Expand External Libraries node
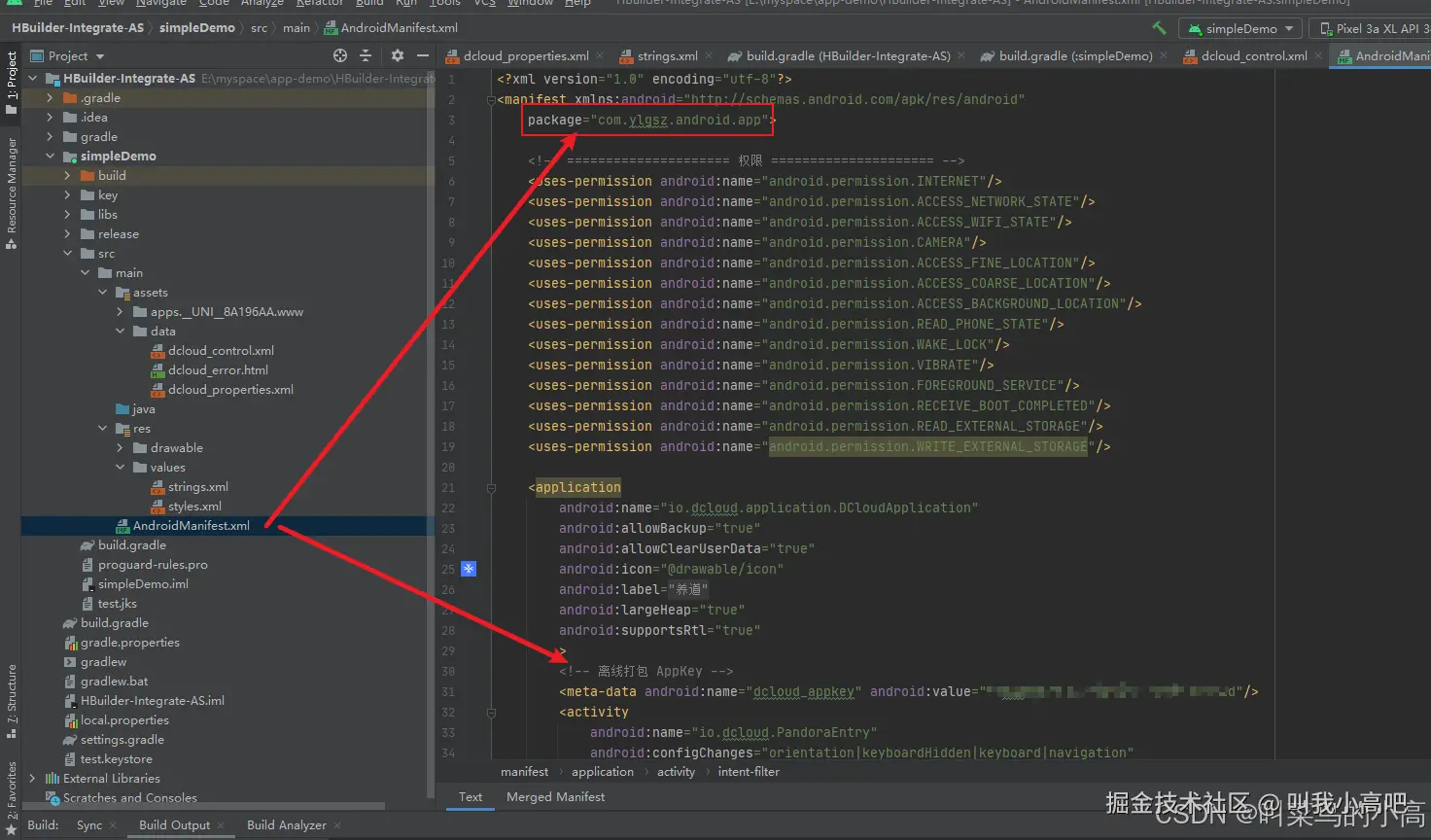The image size is (1431, 840). 33,778
